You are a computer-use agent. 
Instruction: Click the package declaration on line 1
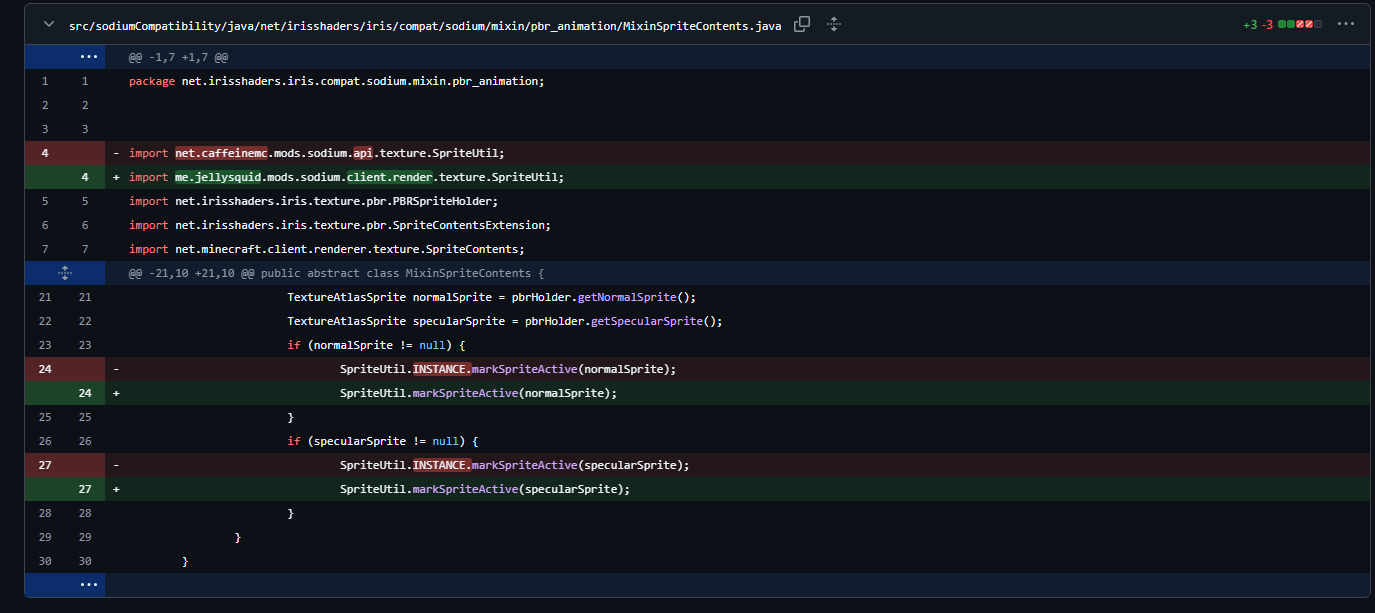coord(336,81)
